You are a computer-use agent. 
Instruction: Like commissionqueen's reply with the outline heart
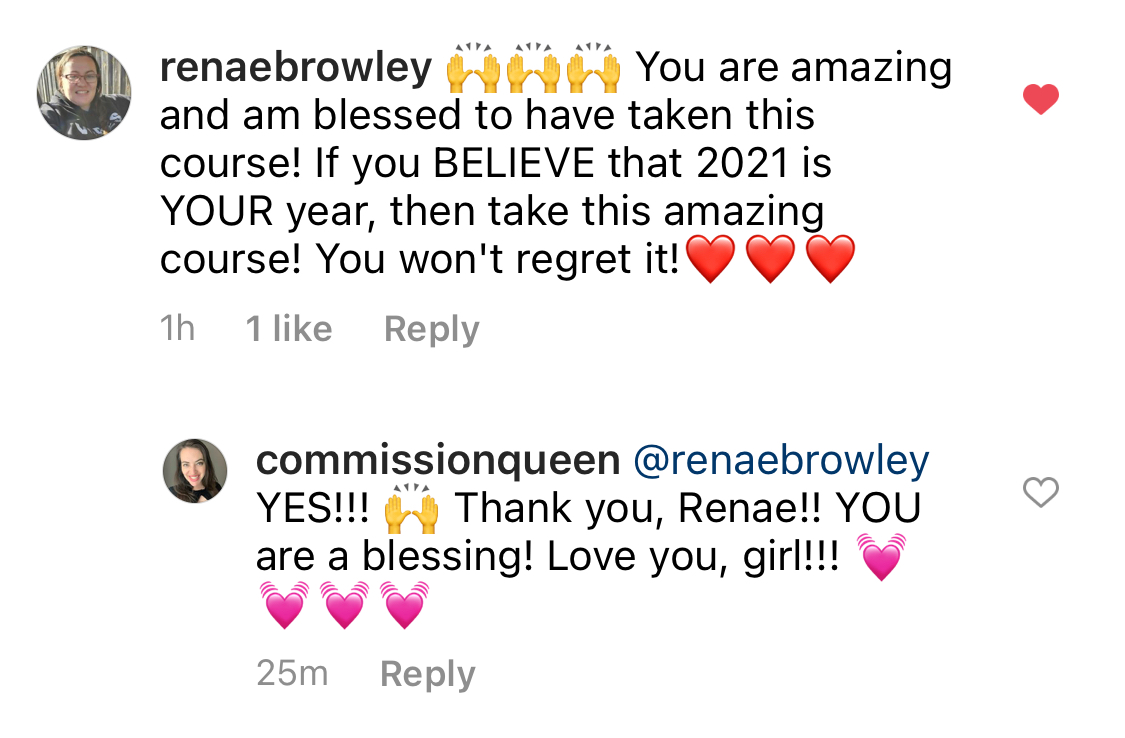click(1041, 492)
